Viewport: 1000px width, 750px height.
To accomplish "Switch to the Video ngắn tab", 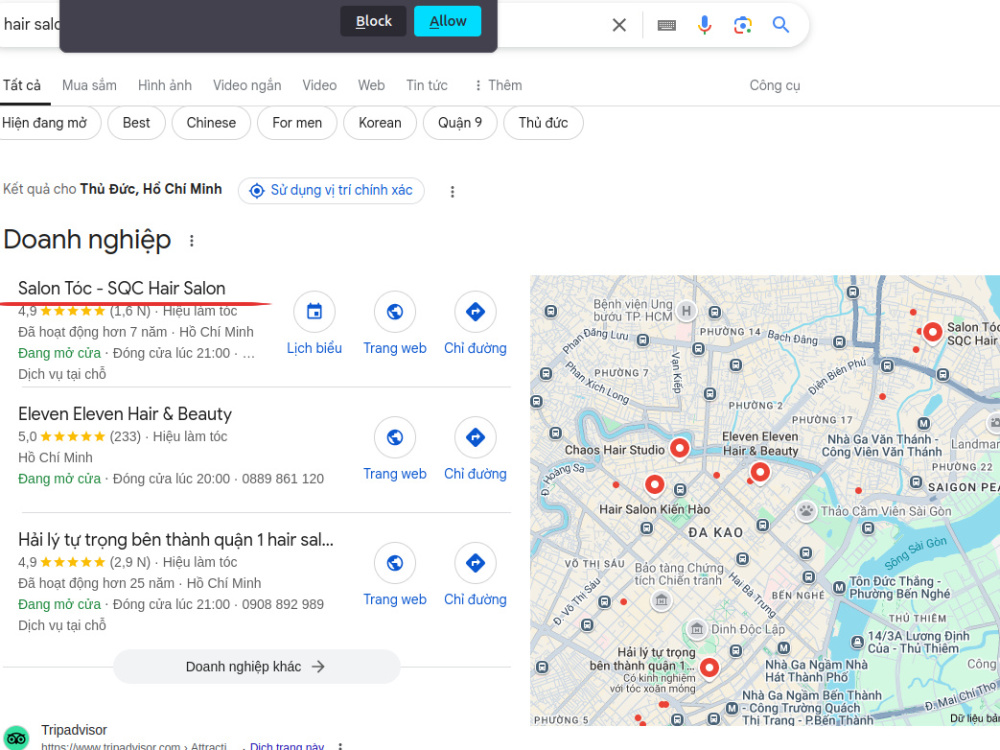I will pos(247,85).
